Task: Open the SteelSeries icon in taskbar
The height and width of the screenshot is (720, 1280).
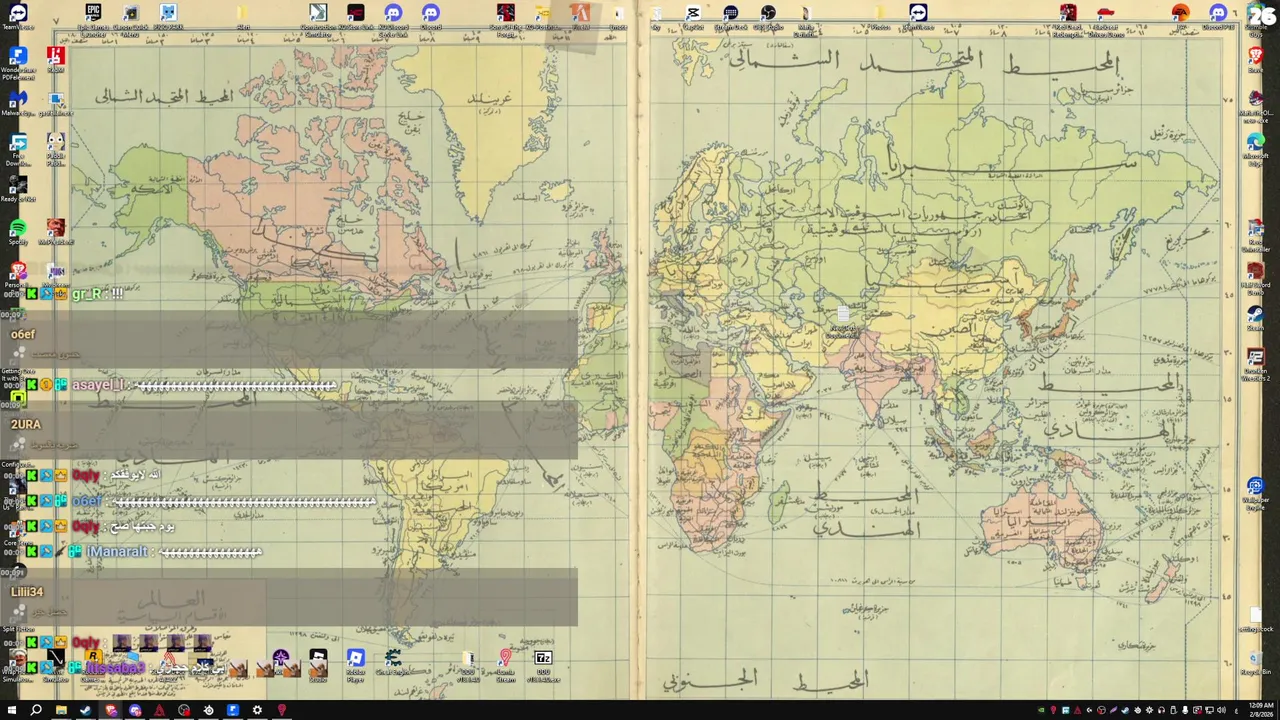Action: coord(208,710)
